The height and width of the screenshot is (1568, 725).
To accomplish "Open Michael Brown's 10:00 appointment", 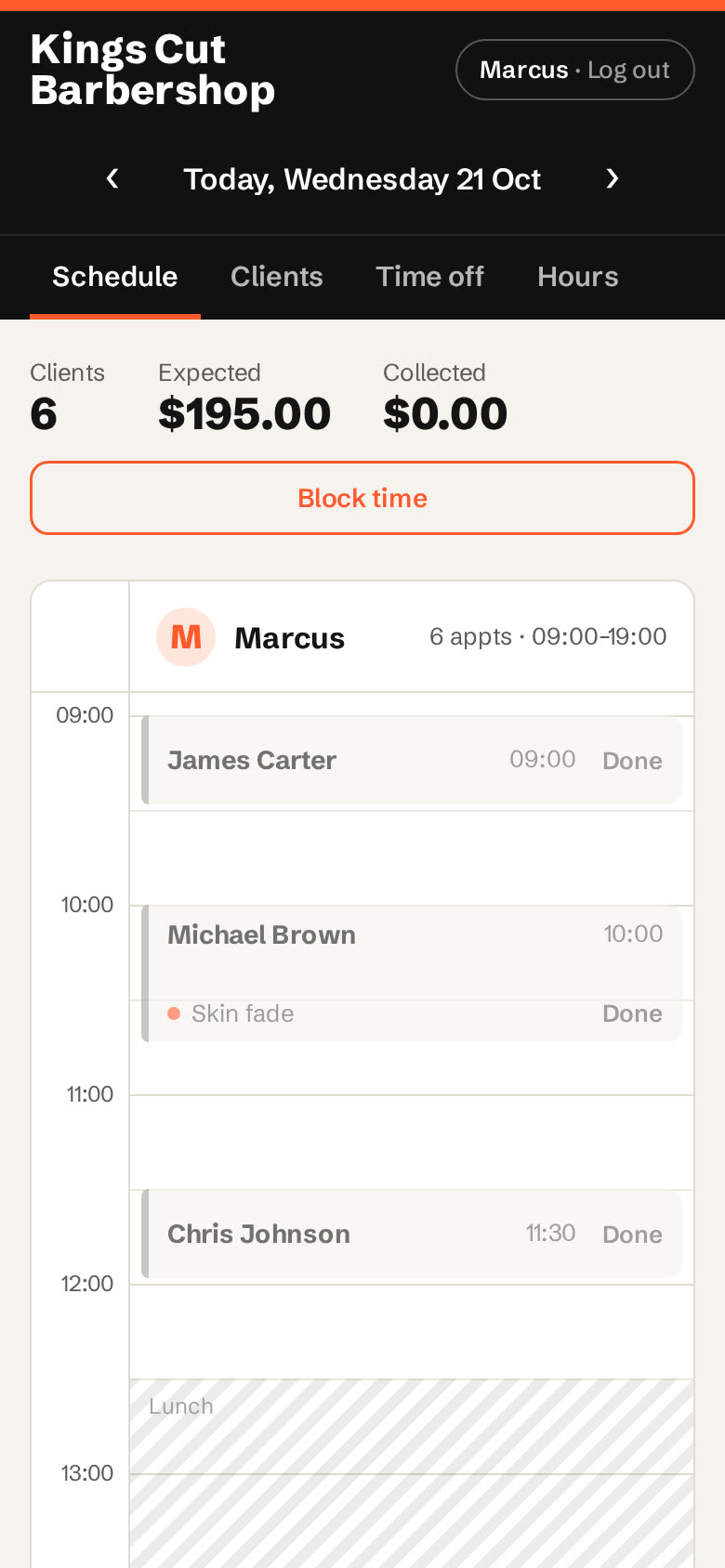I will coord(412,974).
